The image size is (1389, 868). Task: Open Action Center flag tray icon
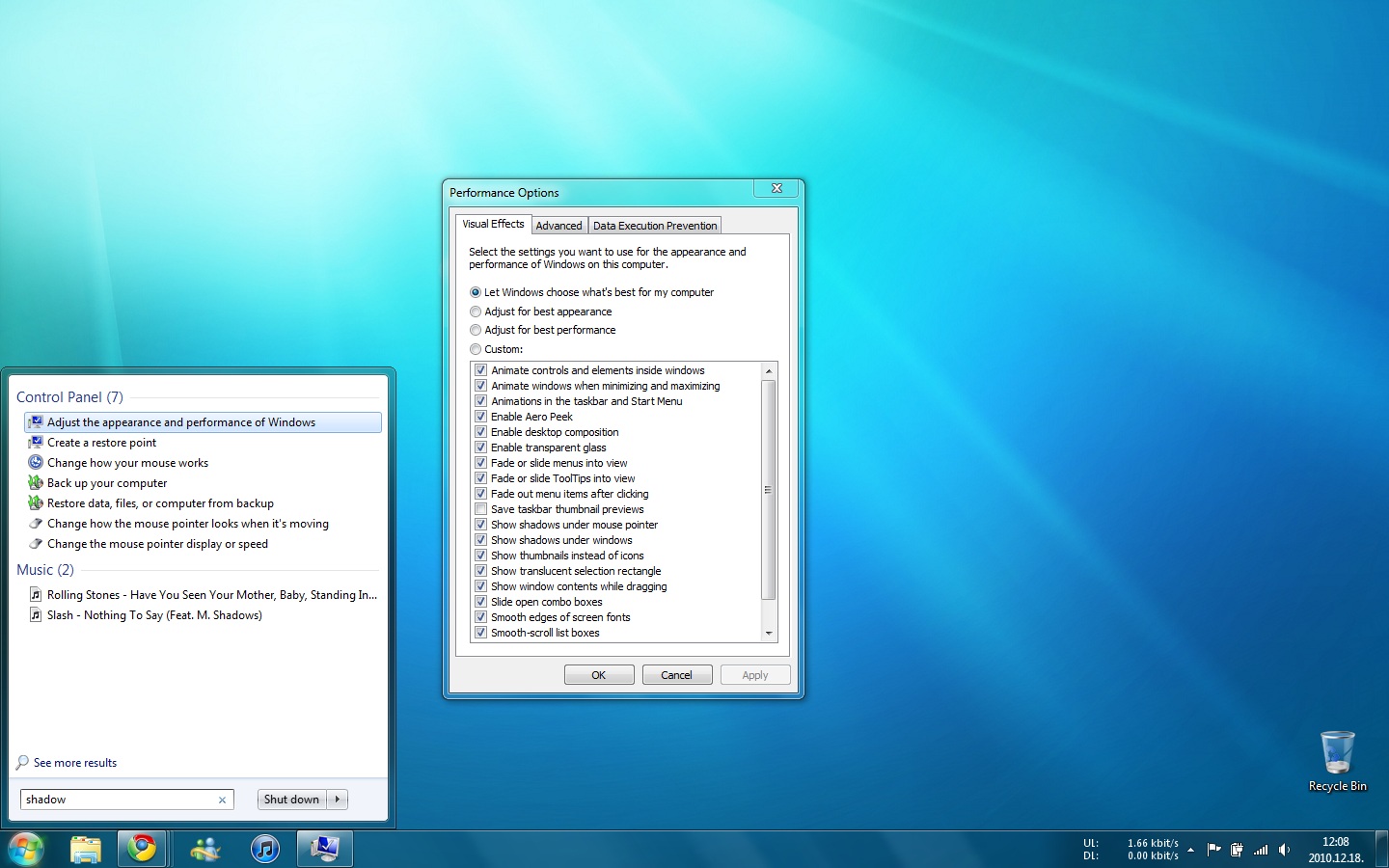(x=1213, y=850)
